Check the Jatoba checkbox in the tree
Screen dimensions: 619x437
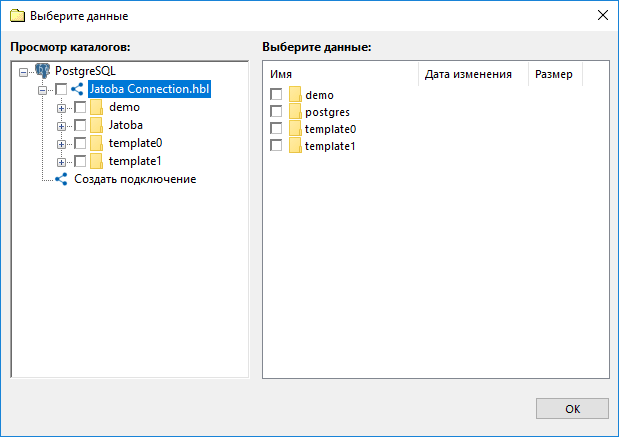click(x=80, y=125)
